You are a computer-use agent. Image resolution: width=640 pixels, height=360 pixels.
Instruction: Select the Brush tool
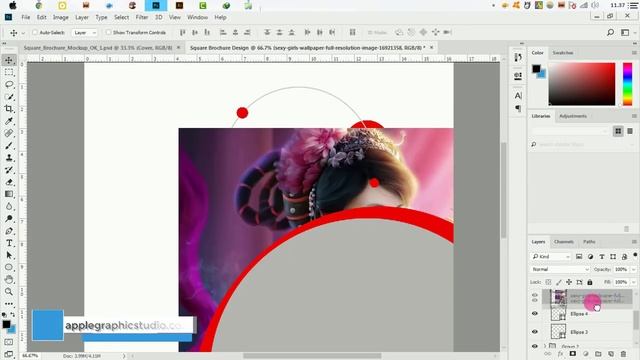(x=9, y=146)
